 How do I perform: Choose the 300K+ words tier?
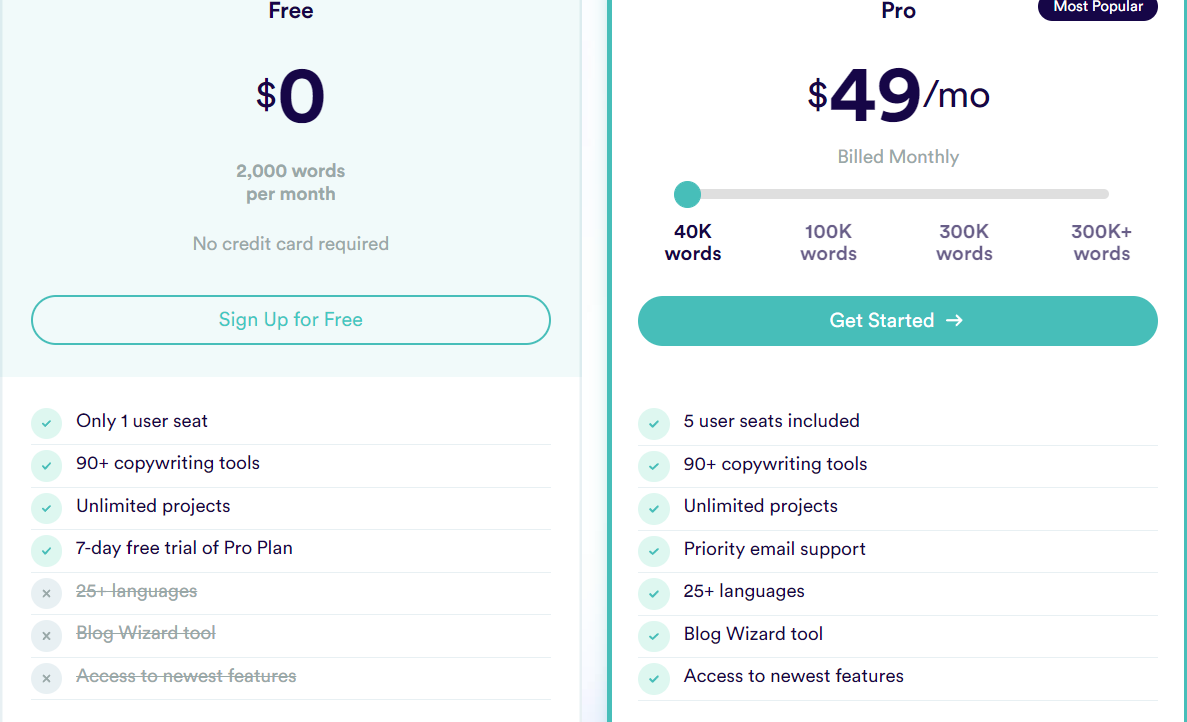(1101, 243)
